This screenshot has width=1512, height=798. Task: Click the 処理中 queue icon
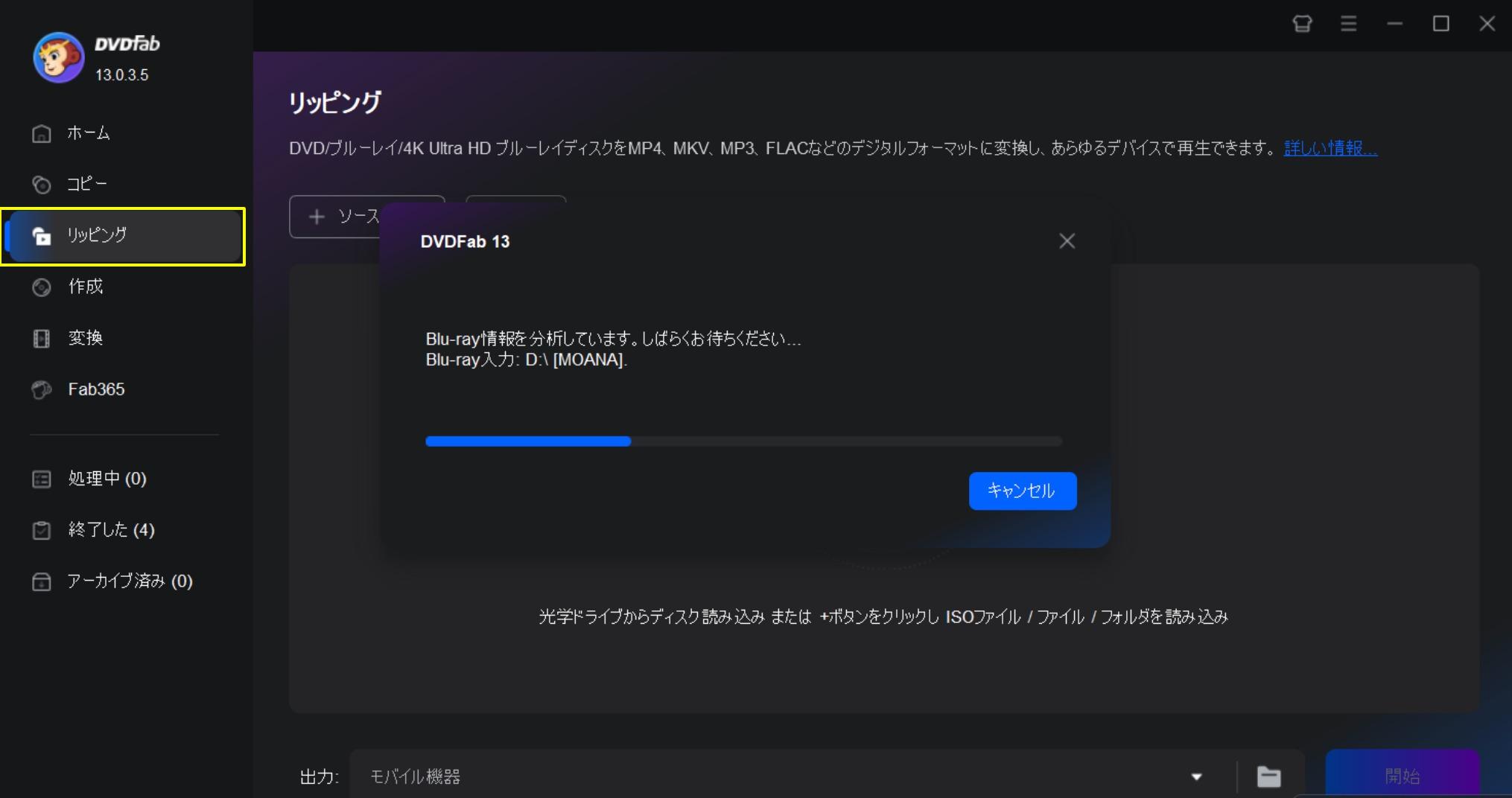pos(42,479)
